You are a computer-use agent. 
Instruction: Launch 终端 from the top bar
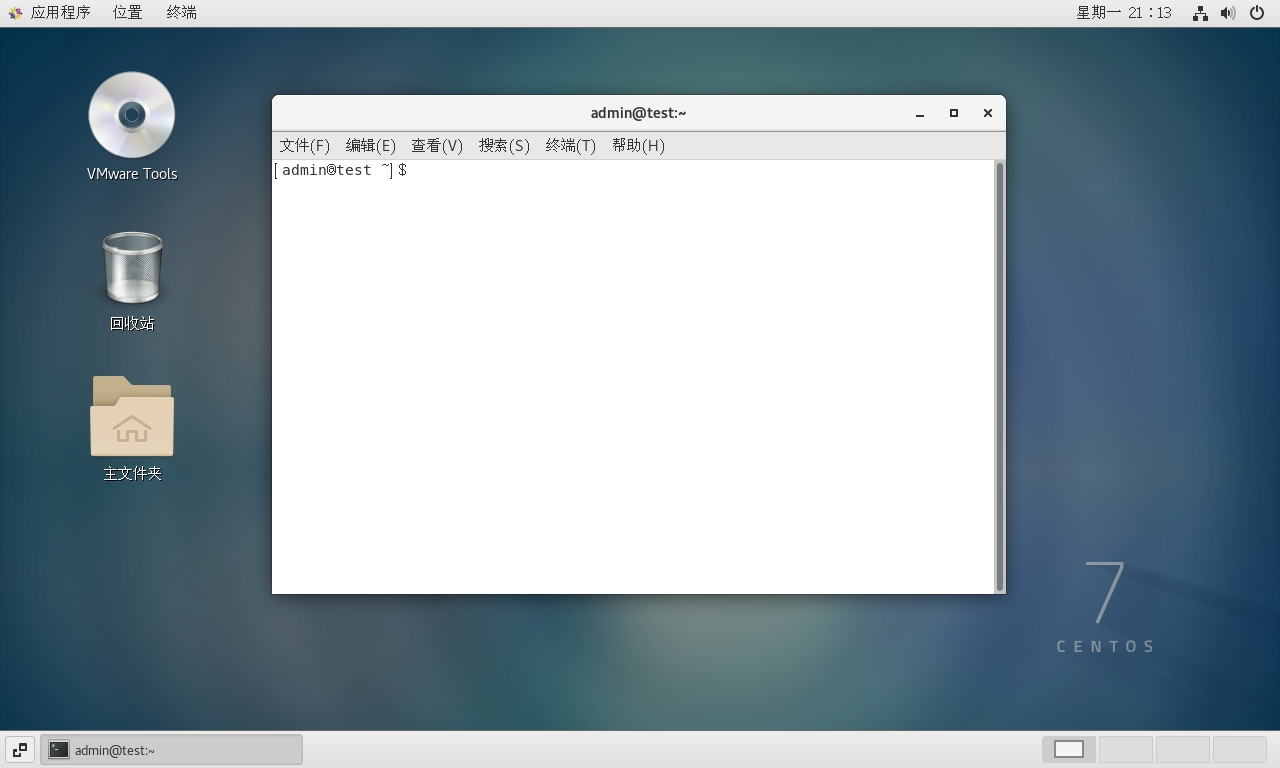point(181,13)
